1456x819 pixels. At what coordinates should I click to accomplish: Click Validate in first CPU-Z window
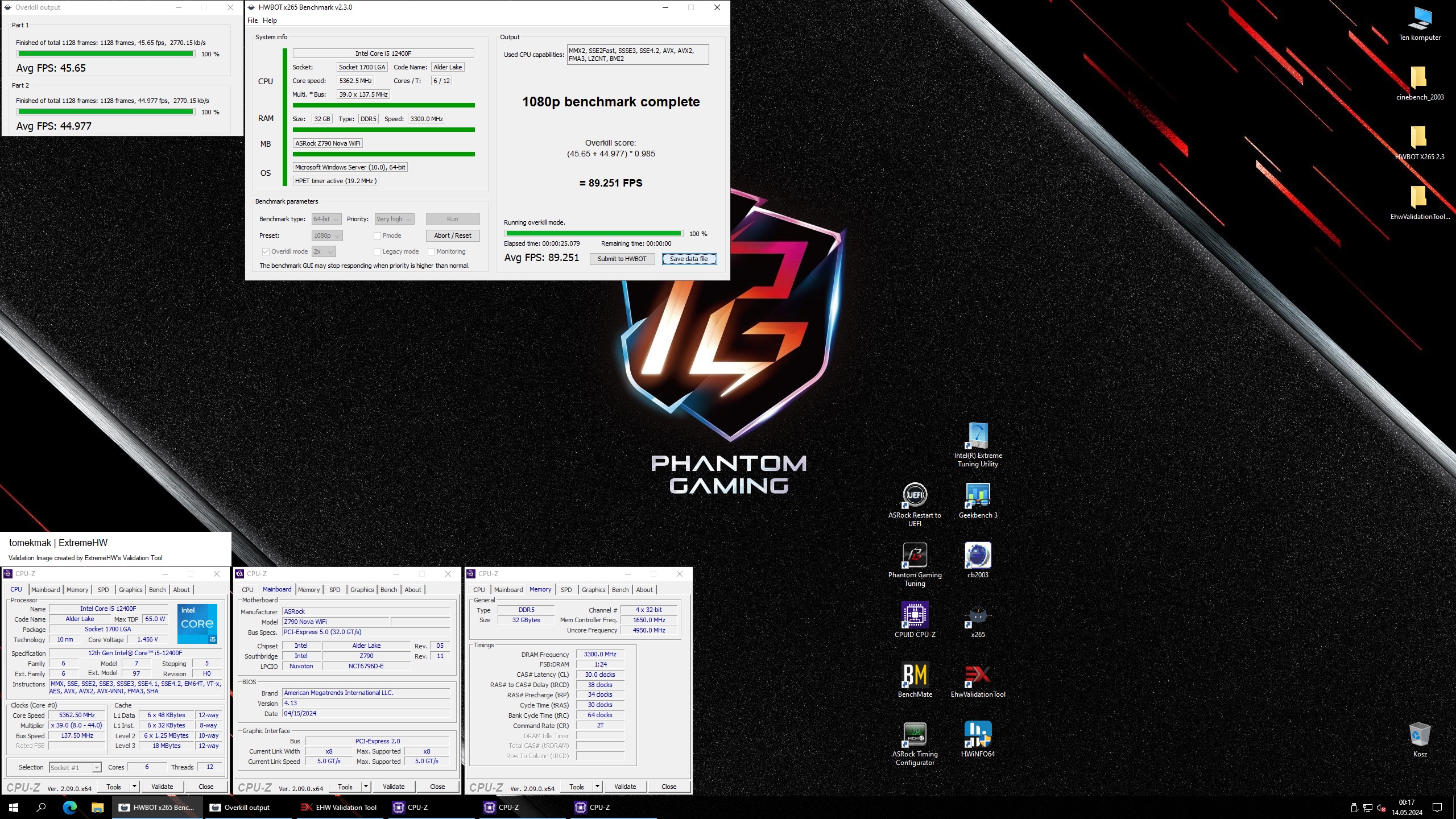162,787
